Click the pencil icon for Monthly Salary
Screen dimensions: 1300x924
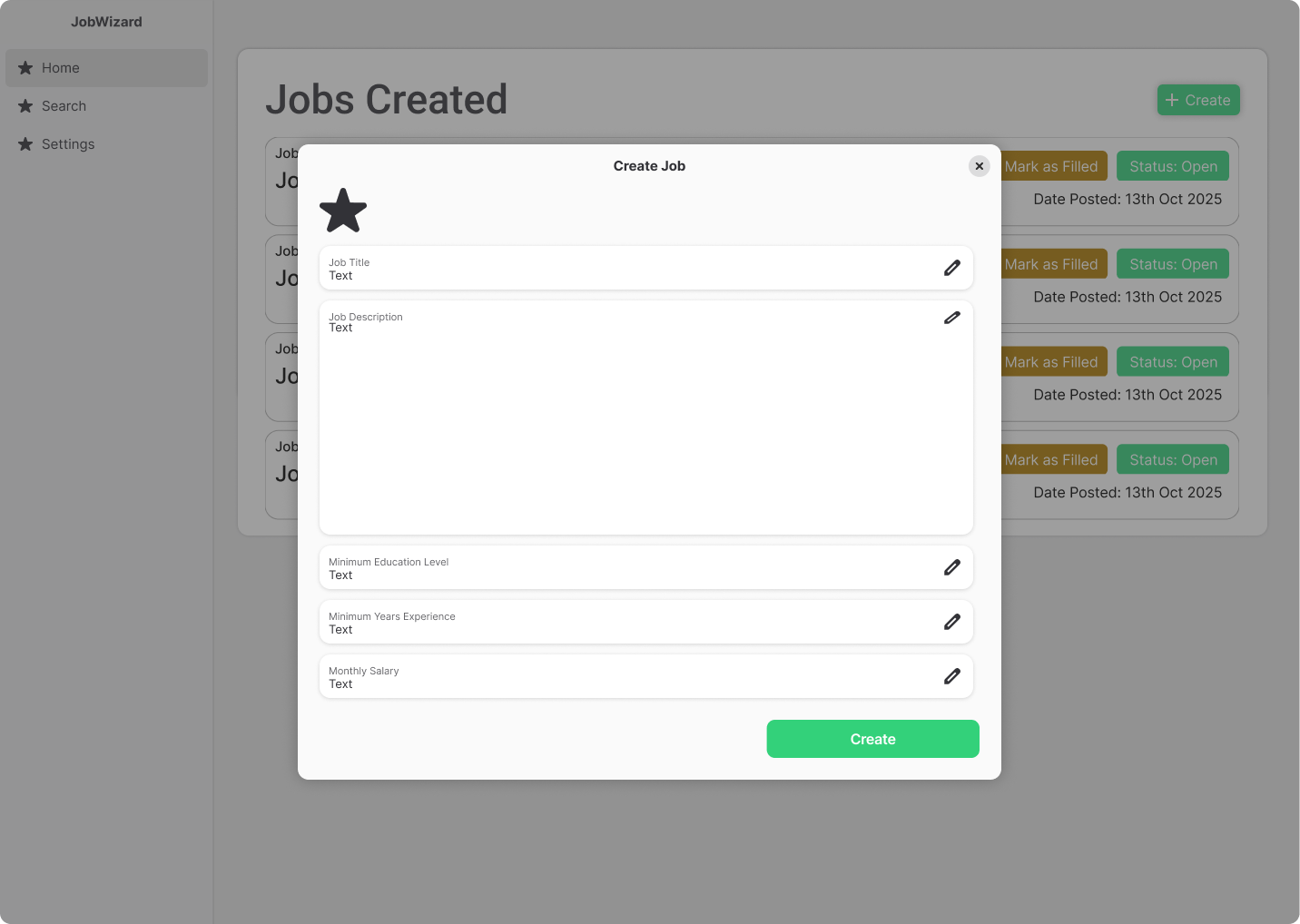tap(951, 676)
